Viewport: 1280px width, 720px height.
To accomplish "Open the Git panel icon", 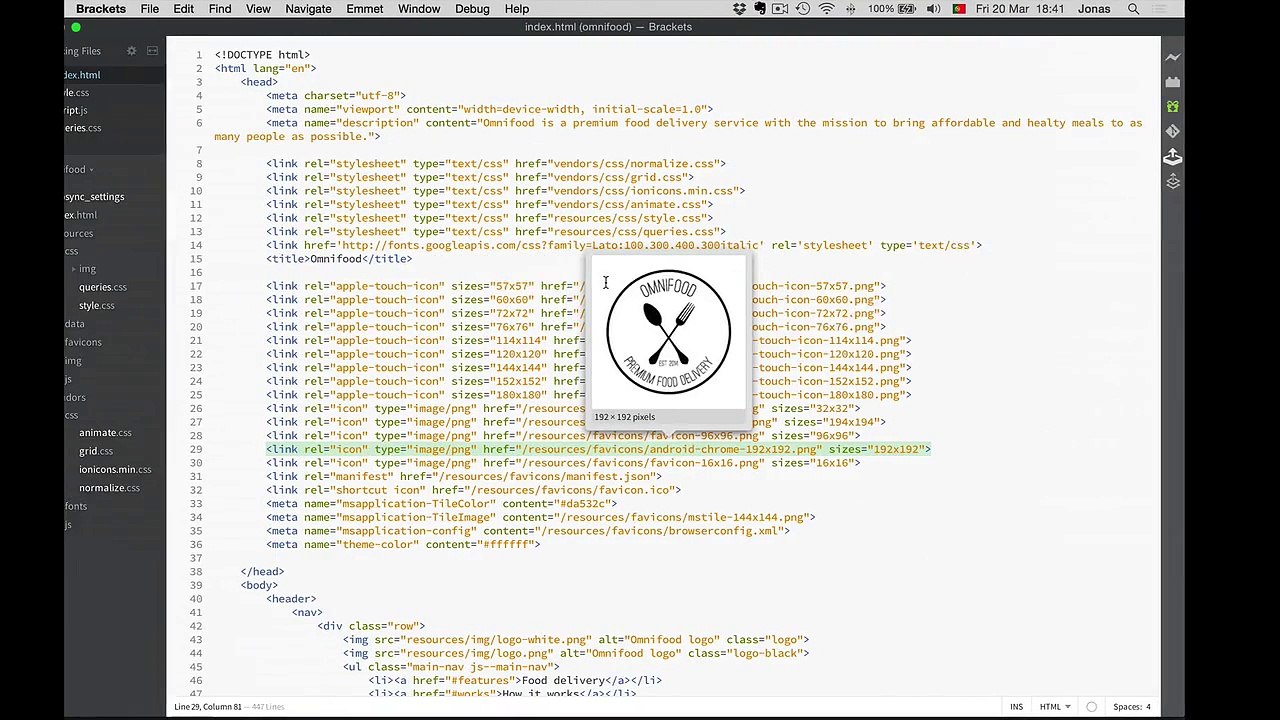I will click(x=1172, y=131).
